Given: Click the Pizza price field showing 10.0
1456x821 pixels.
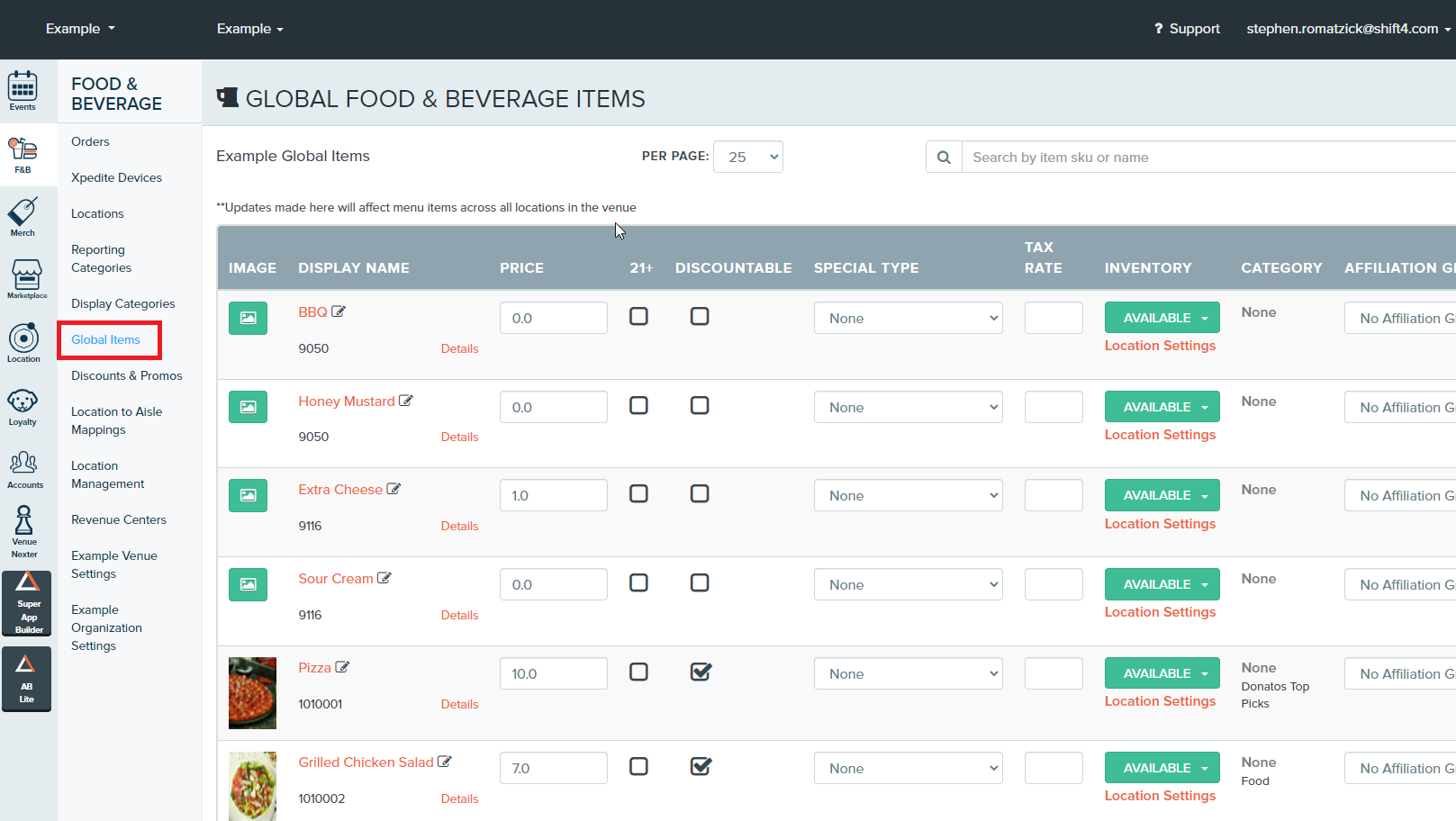Looking at the screenshot, I should point(554,673).
